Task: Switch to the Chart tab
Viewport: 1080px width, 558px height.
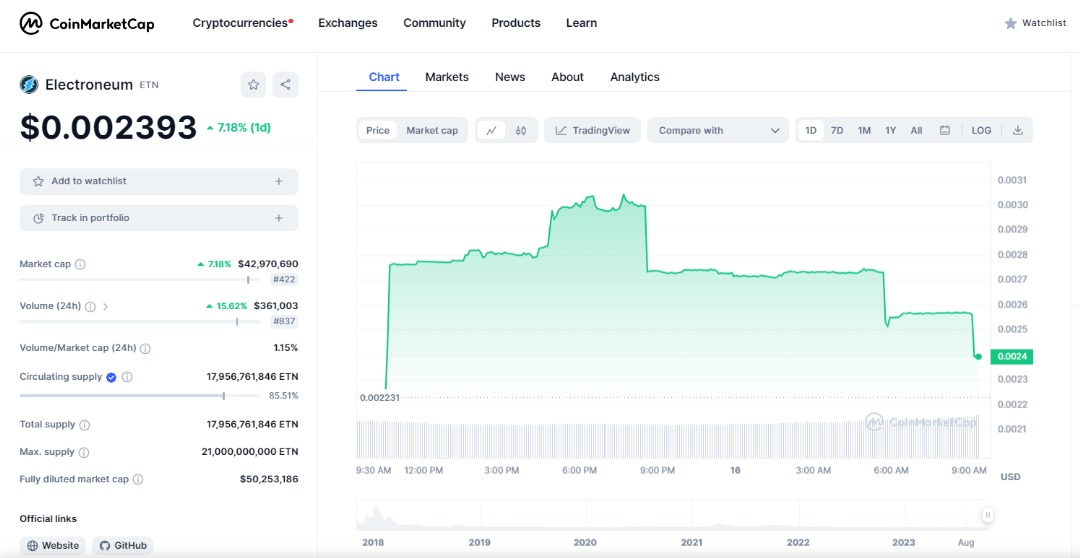Action: (384, 77)
